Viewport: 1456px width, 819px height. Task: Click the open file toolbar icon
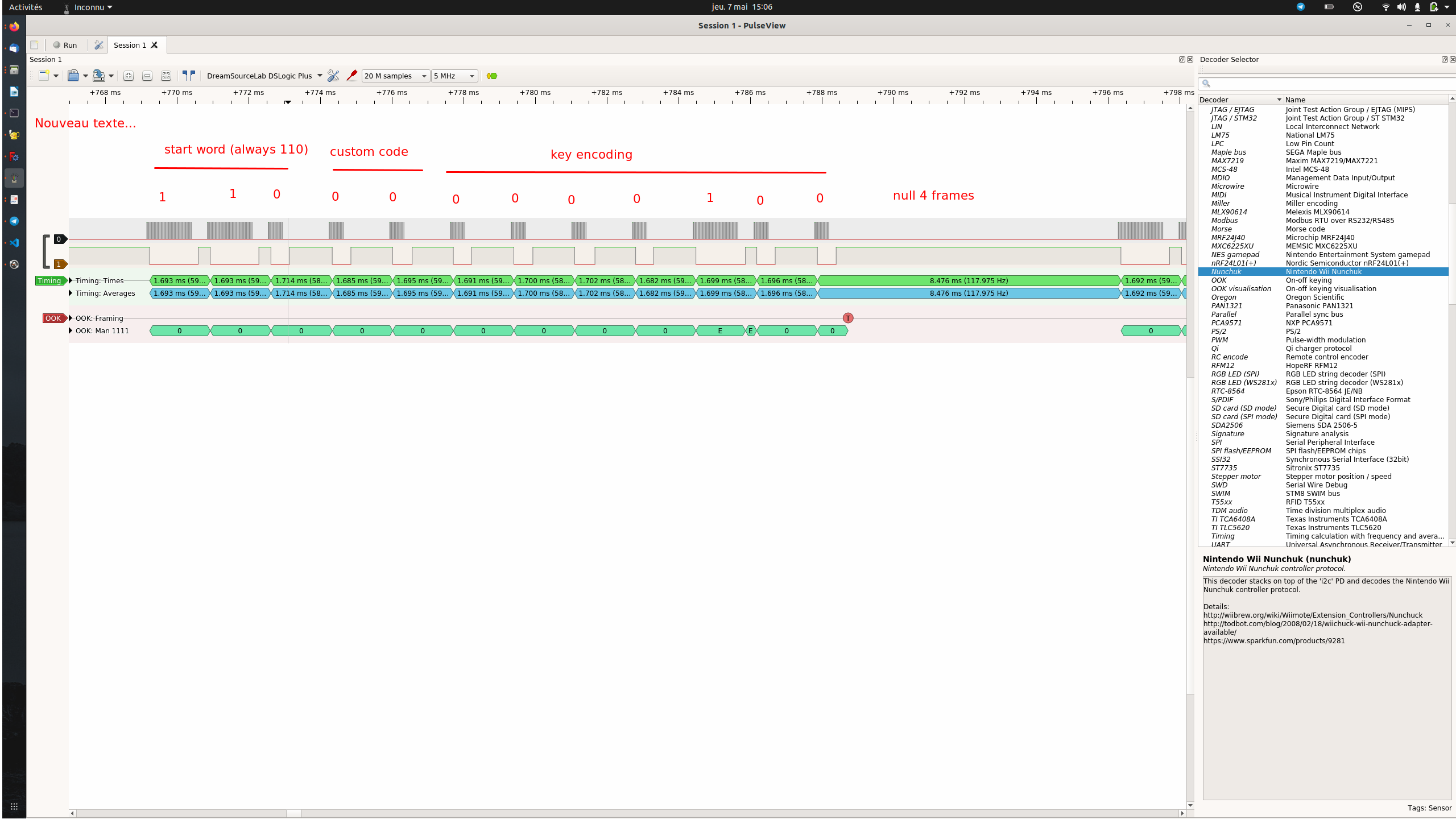click(74, 76)
